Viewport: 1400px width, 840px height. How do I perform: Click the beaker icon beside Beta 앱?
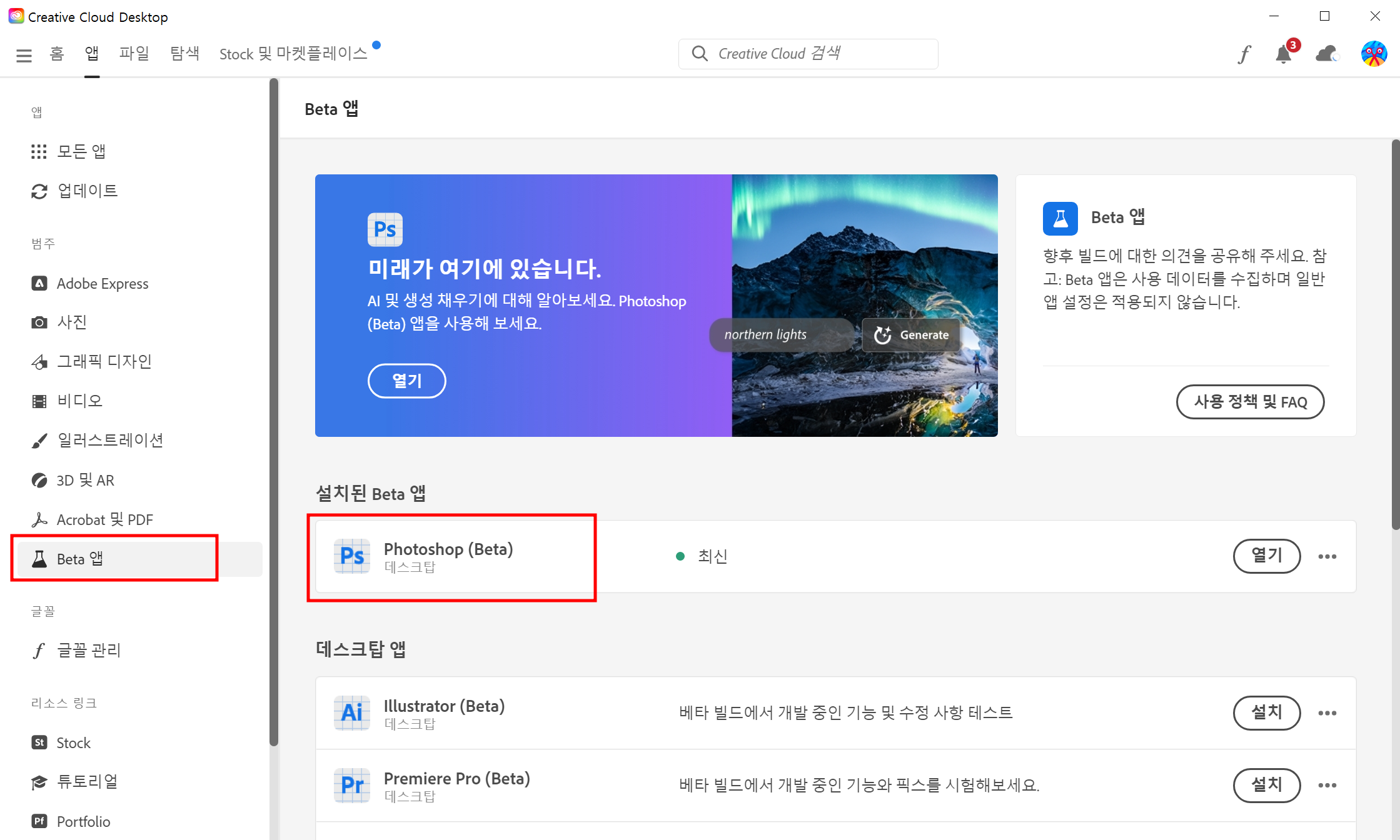pos(39,559)
